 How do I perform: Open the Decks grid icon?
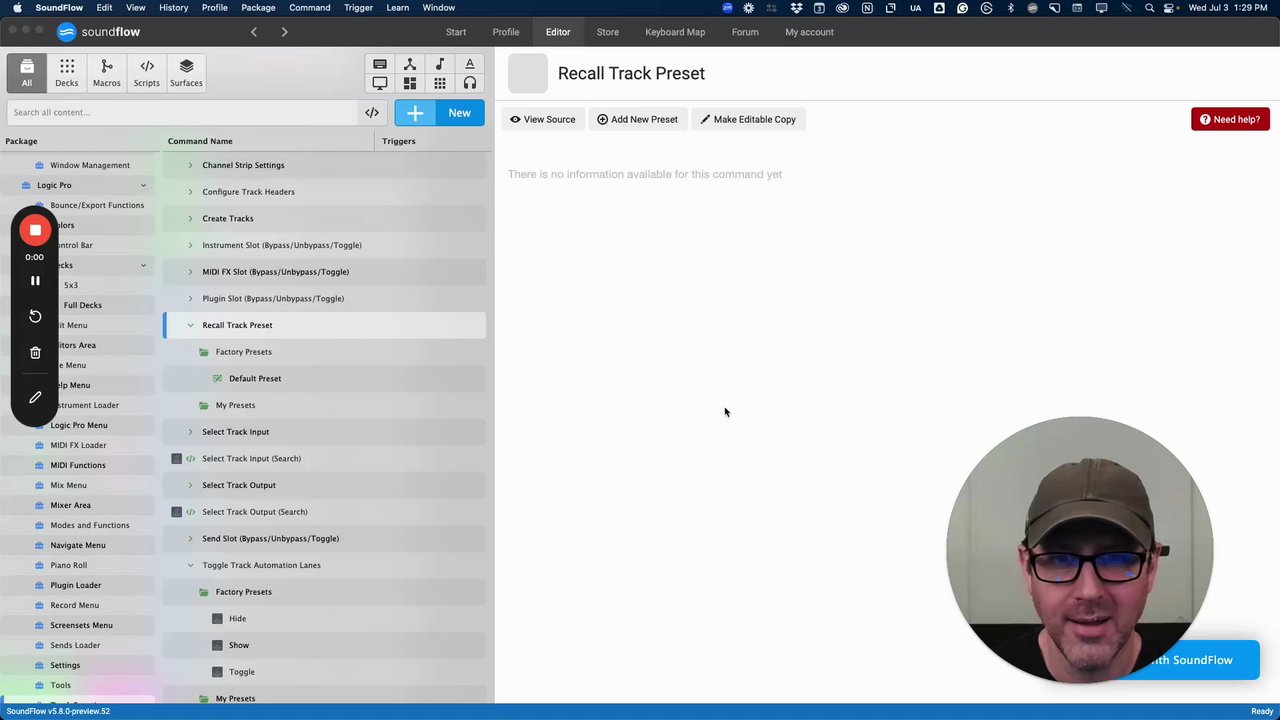pyautogui.click(x=67, y=73)
